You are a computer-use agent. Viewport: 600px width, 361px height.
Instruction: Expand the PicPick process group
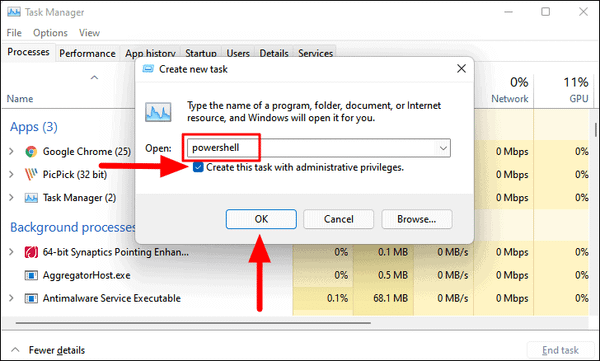pyautogui.click(x=11, y=175)
